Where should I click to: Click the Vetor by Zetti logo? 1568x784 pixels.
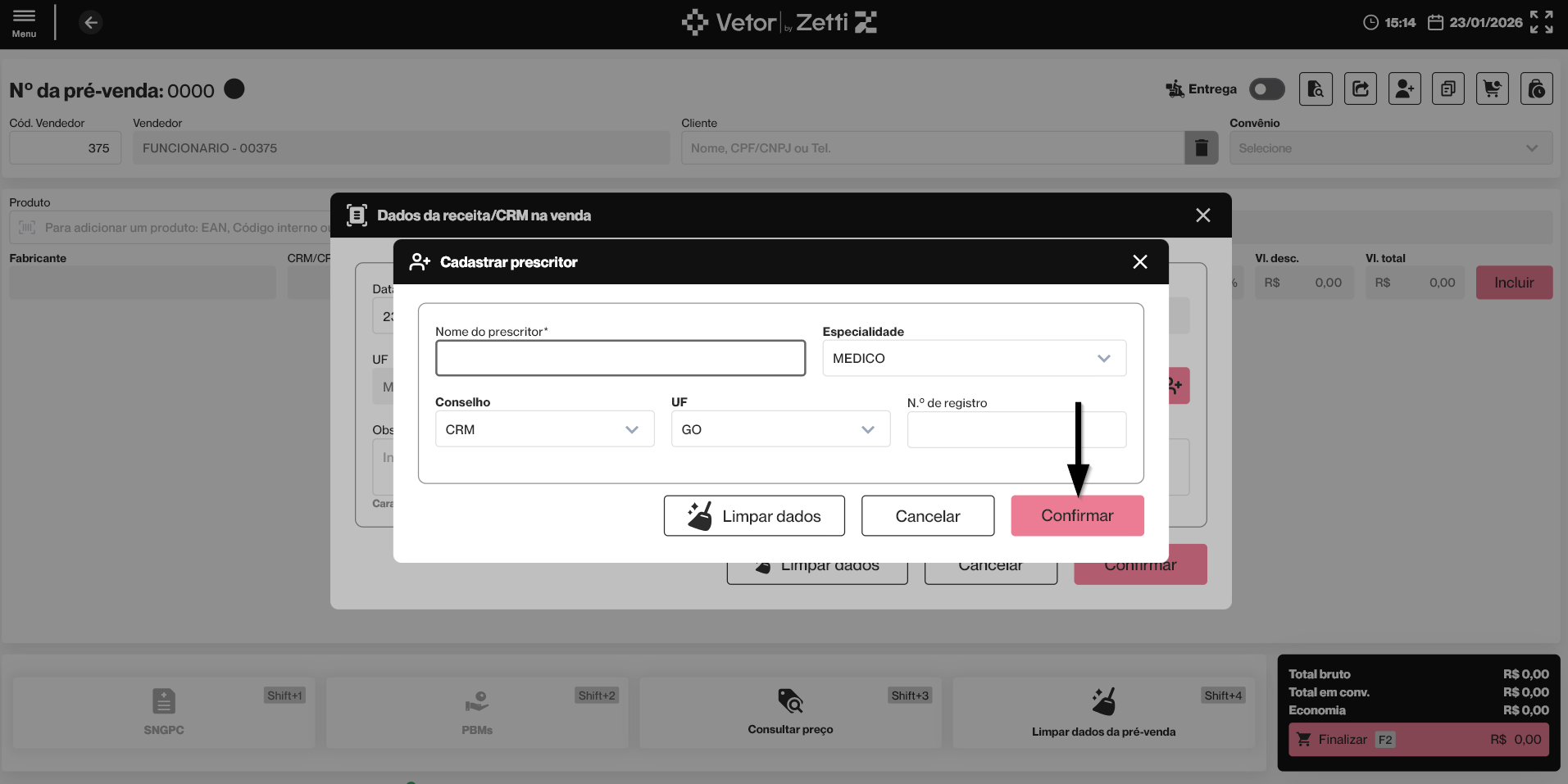(779, 22)
